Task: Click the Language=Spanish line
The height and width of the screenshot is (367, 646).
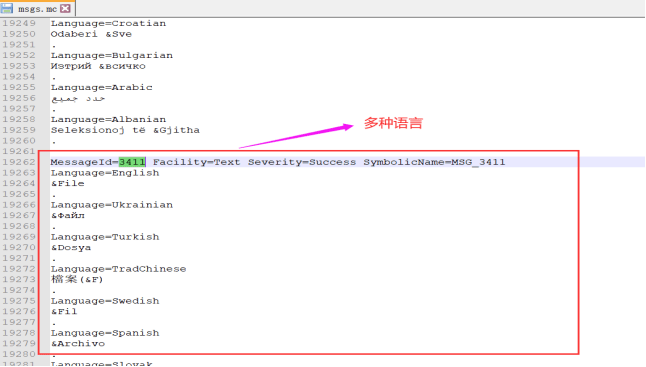Action: pyautogui.click(x=105, y=333)
